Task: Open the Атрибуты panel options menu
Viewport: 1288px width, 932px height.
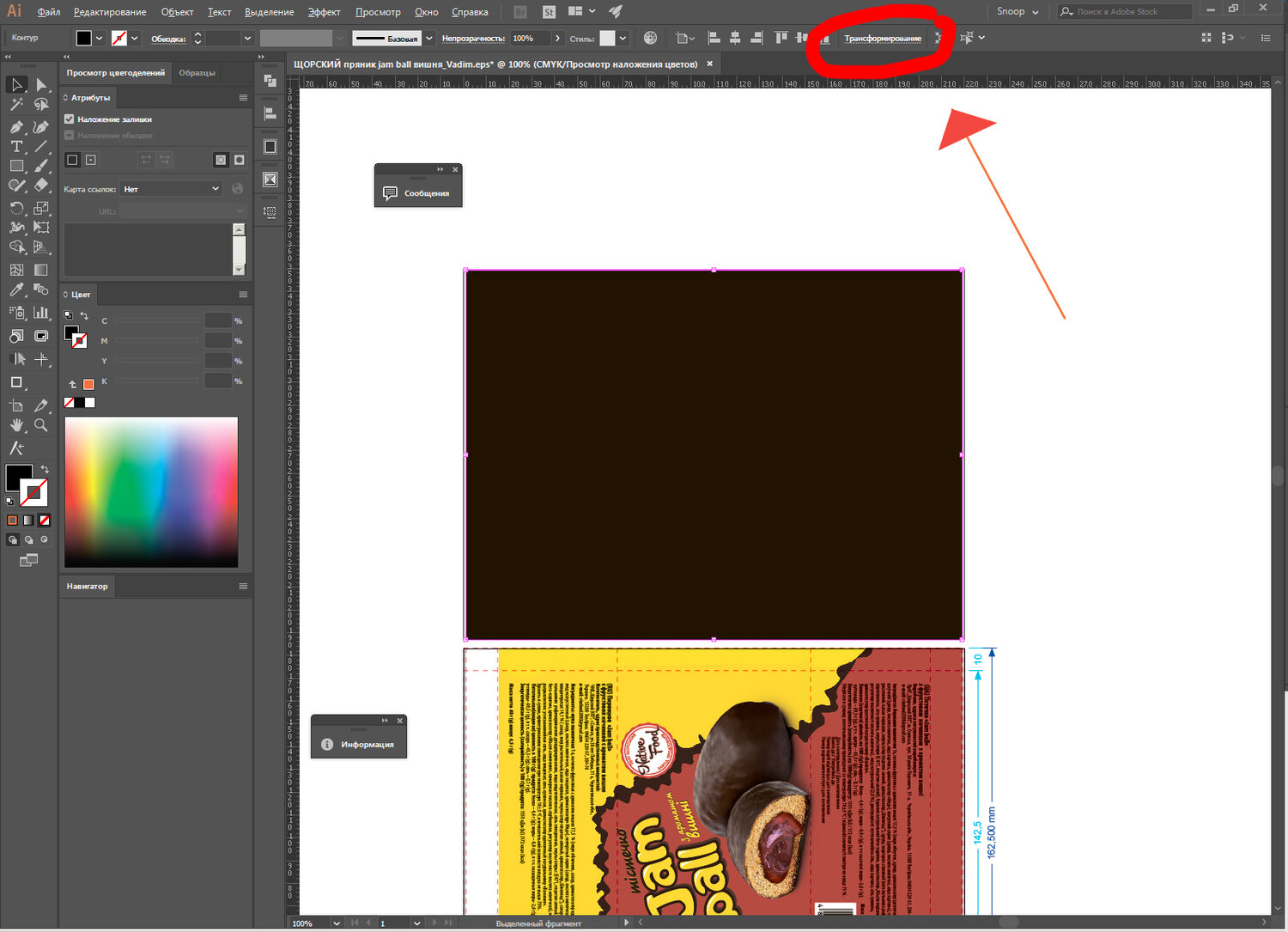Action: [x=243, y=98]
